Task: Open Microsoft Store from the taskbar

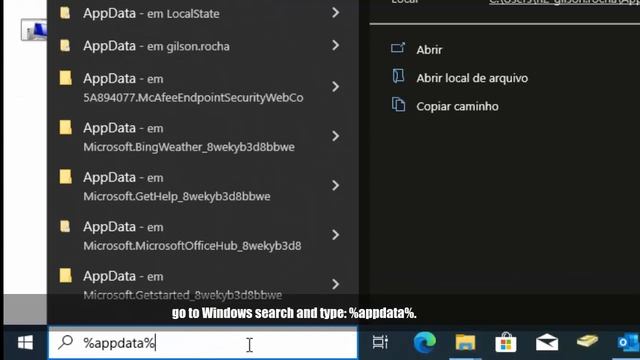Action: point(506,342)
